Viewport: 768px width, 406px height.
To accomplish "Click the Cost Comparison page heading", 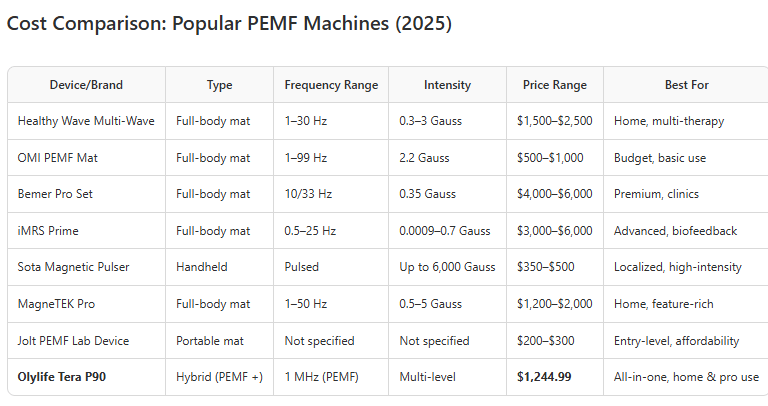I will pyautogui.click(x=229, y=24).
